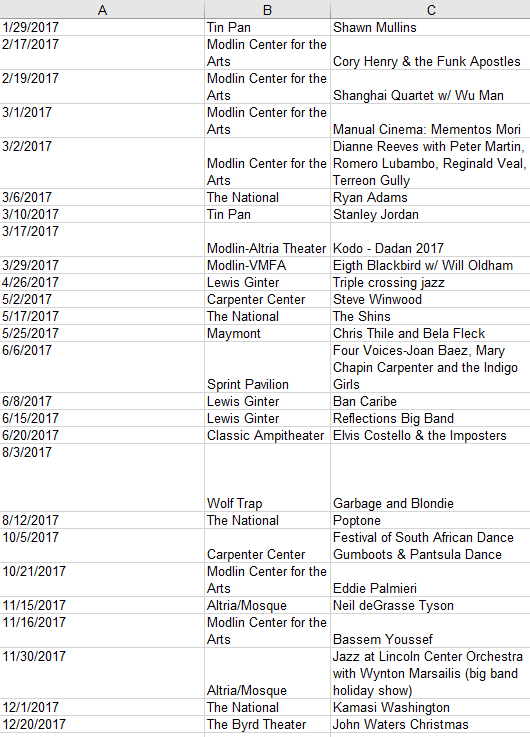Select the Garbage and Blondie cell
Screen dimensions: 530x737
(x=430, y=478)
